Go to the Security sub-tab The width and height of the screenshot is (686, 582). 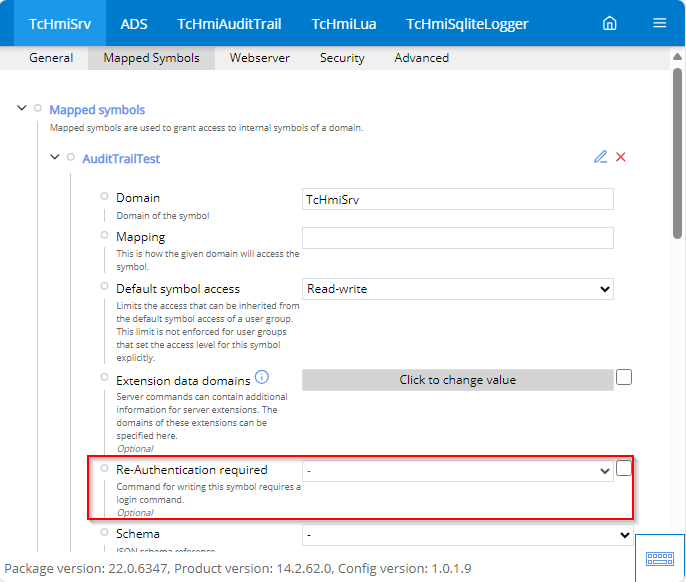[342, 58]
